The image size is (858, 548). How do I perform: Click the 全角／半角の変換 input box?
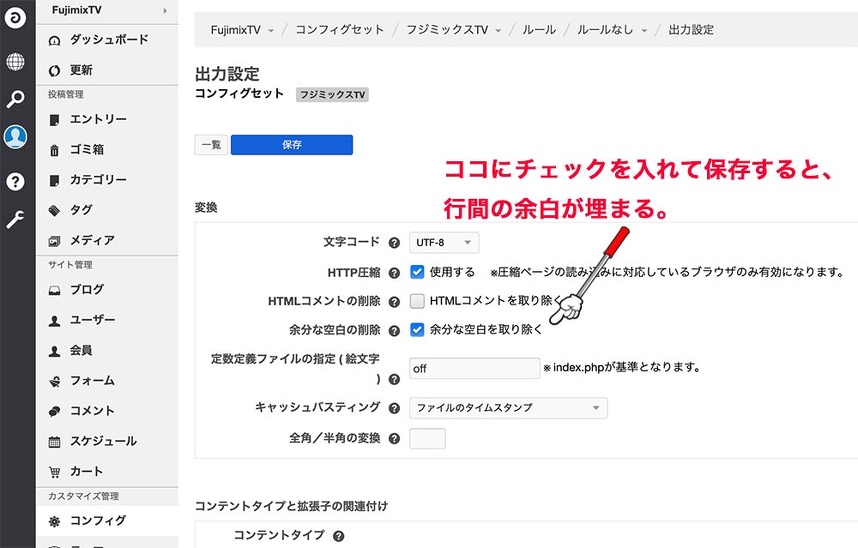pos(427,438)
